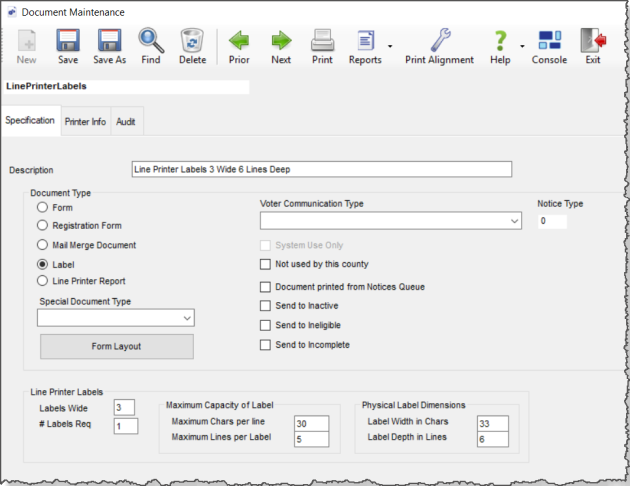The width and height of the screenshot is (630, 486).
Task: Open the Reports dropdown arrow
Action: (x=389, y=46)
